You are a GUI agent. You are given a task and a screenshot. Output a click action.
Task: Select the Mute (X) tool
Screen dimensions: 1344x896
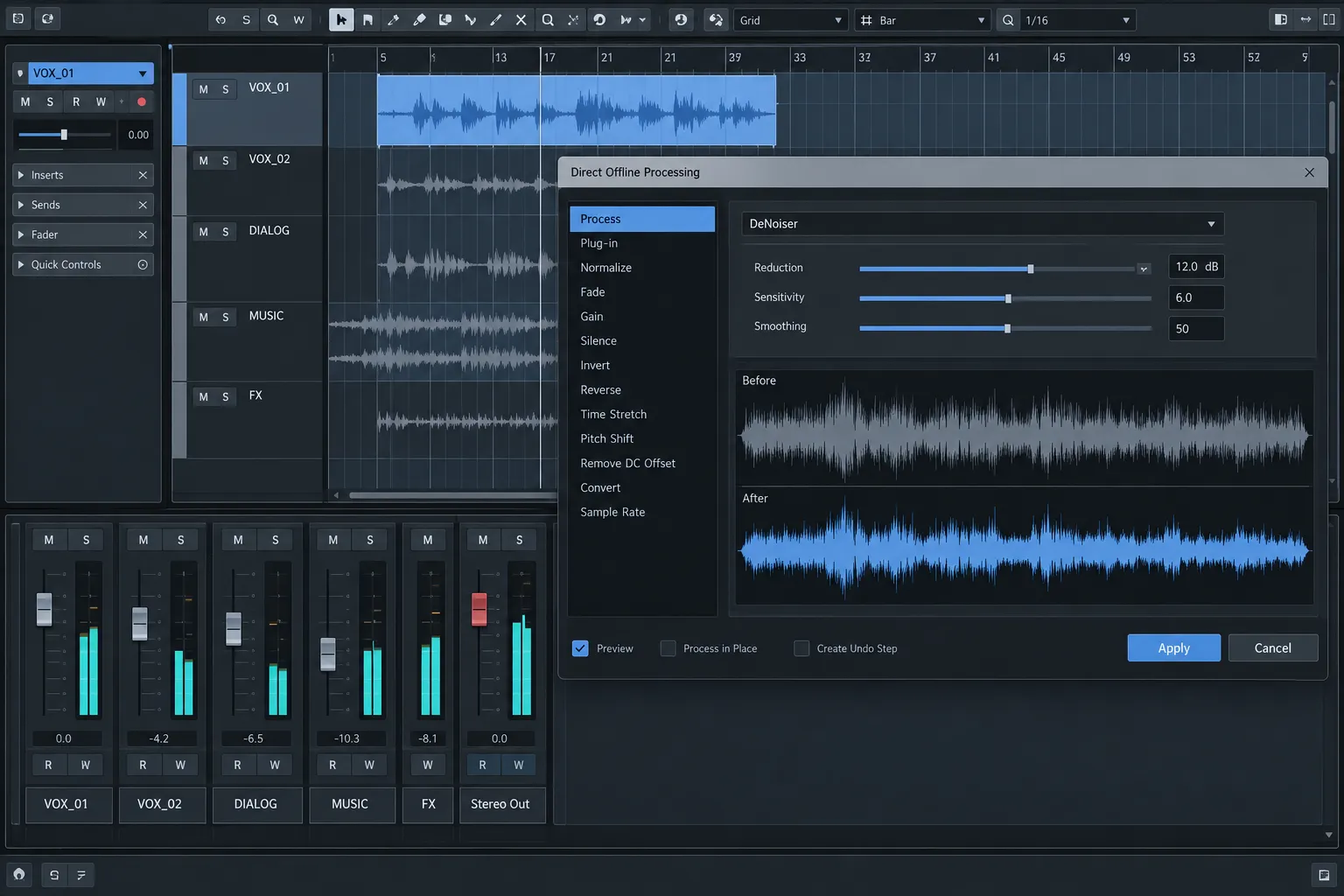click(x=521, y=19)
